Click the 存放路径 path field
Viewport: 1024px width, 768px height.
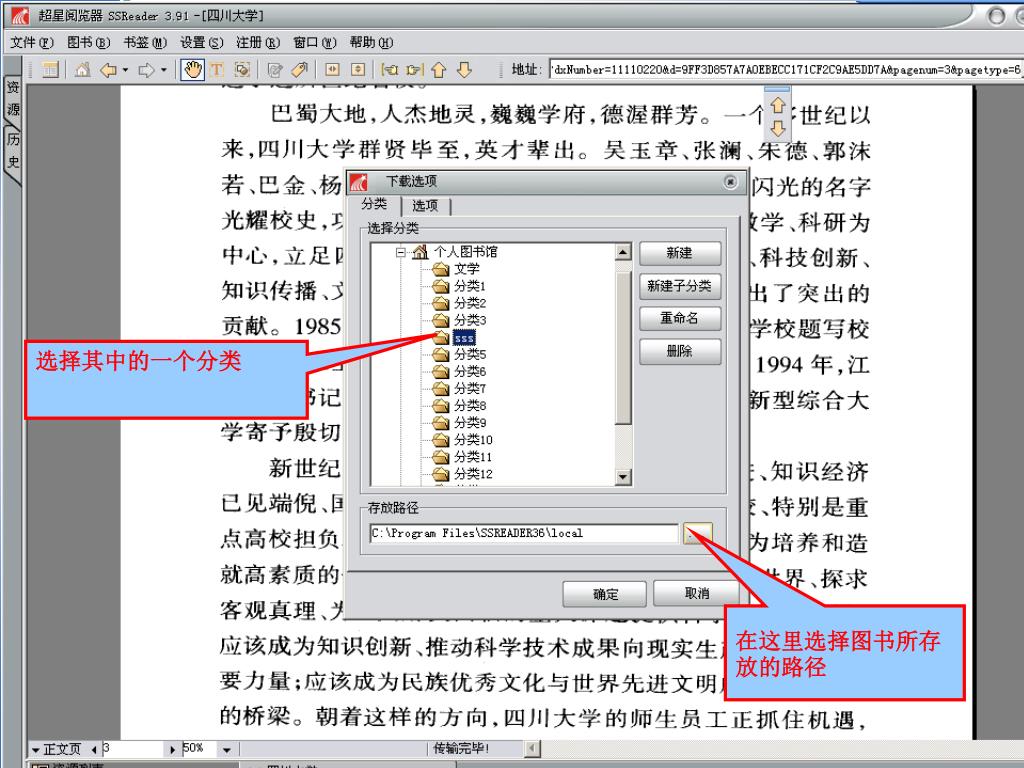(524, 533)
